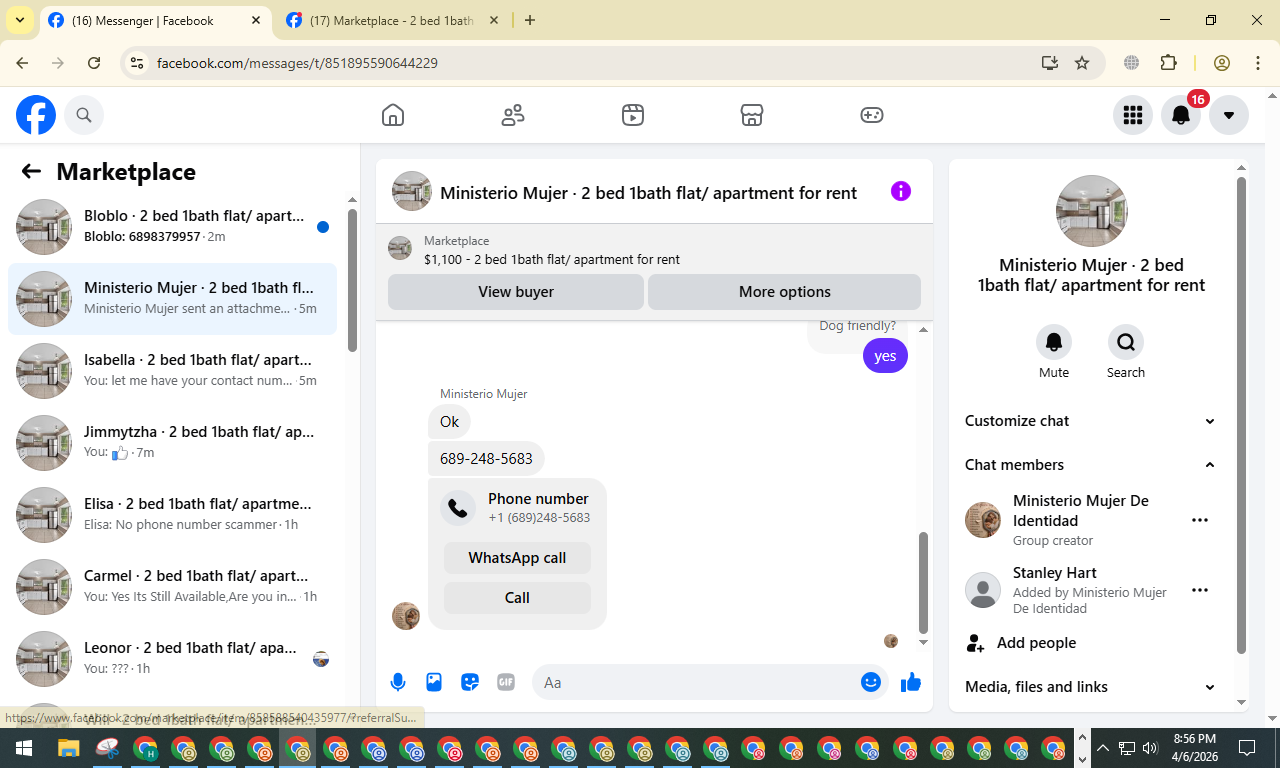Viewport: 1280px width, 768px height.
Task: Open options for Stanley Hart member
Action: pos(1200,590)
